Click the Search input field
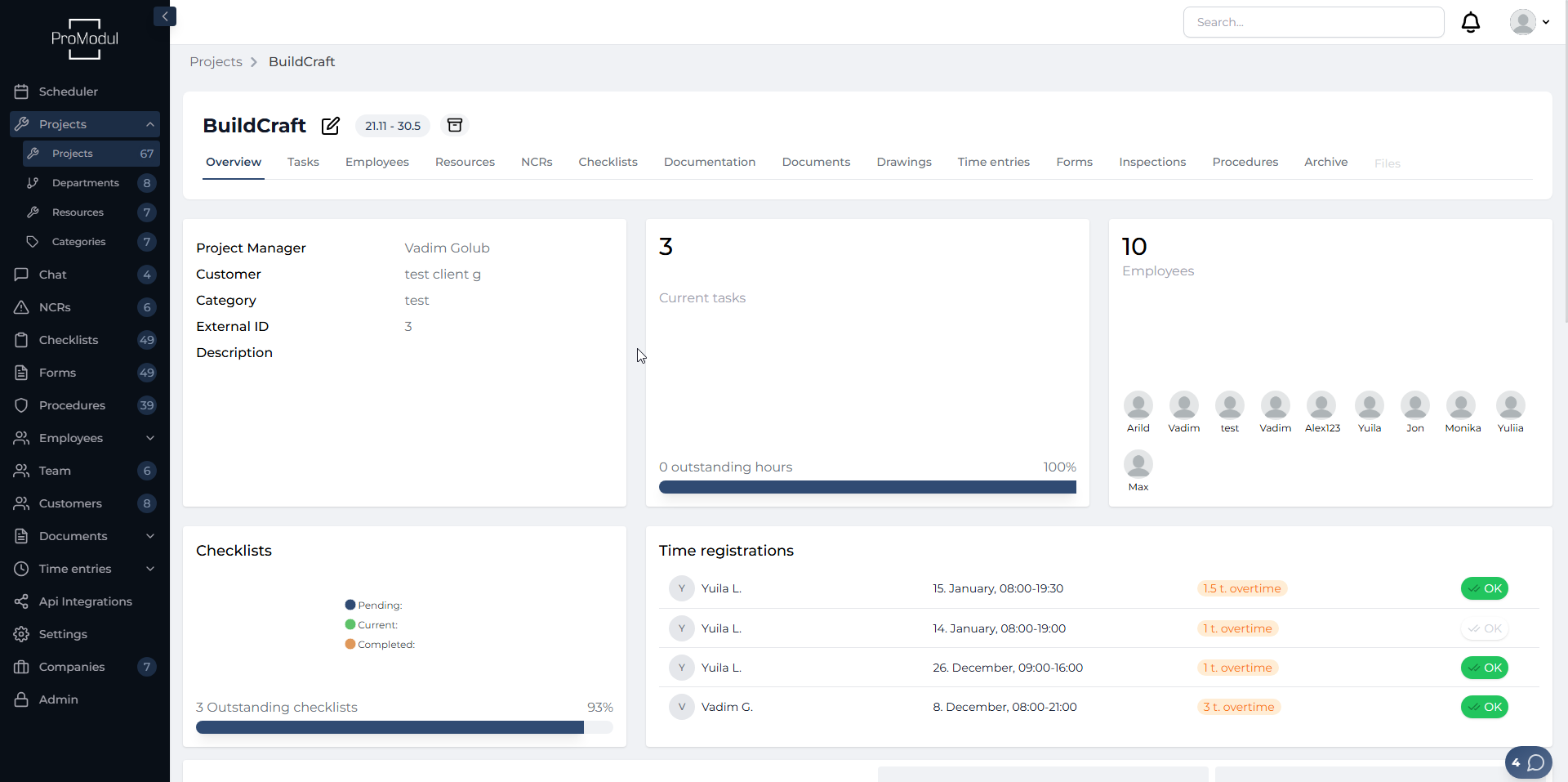1568x782 pixels. [1313, 22]
